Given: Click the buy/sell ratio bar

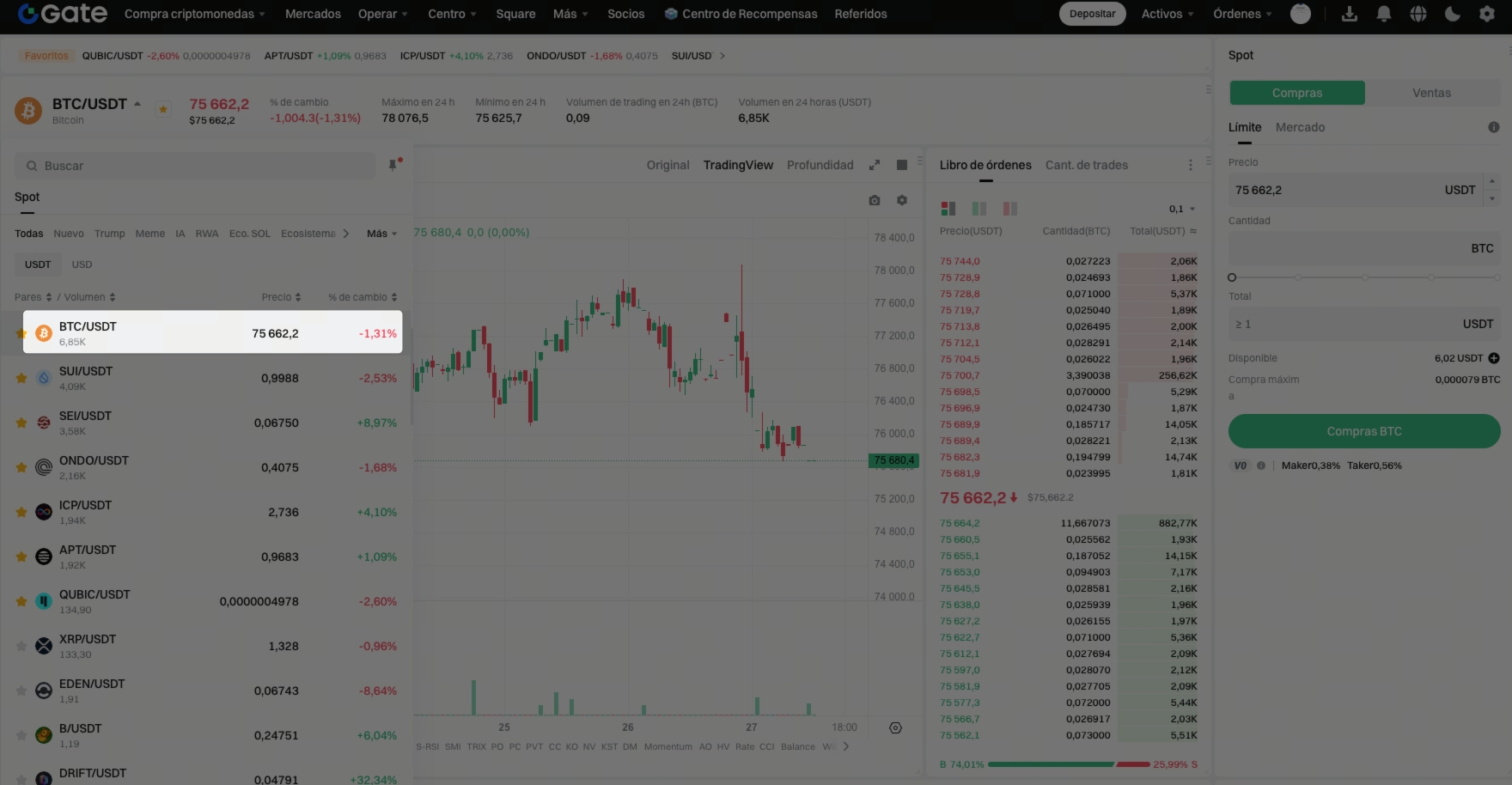Looking at the screenshot, I should [1069, 764].
